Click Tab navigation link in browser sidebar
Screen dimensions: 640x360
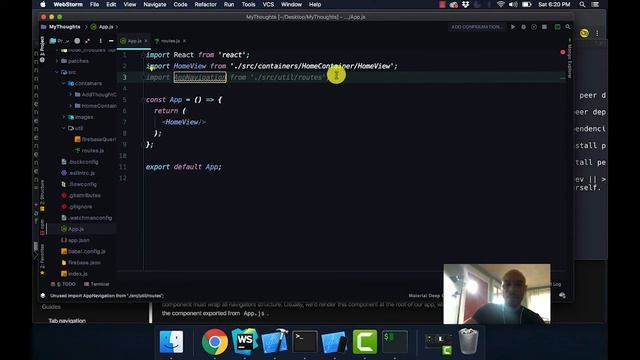[67, 321]
